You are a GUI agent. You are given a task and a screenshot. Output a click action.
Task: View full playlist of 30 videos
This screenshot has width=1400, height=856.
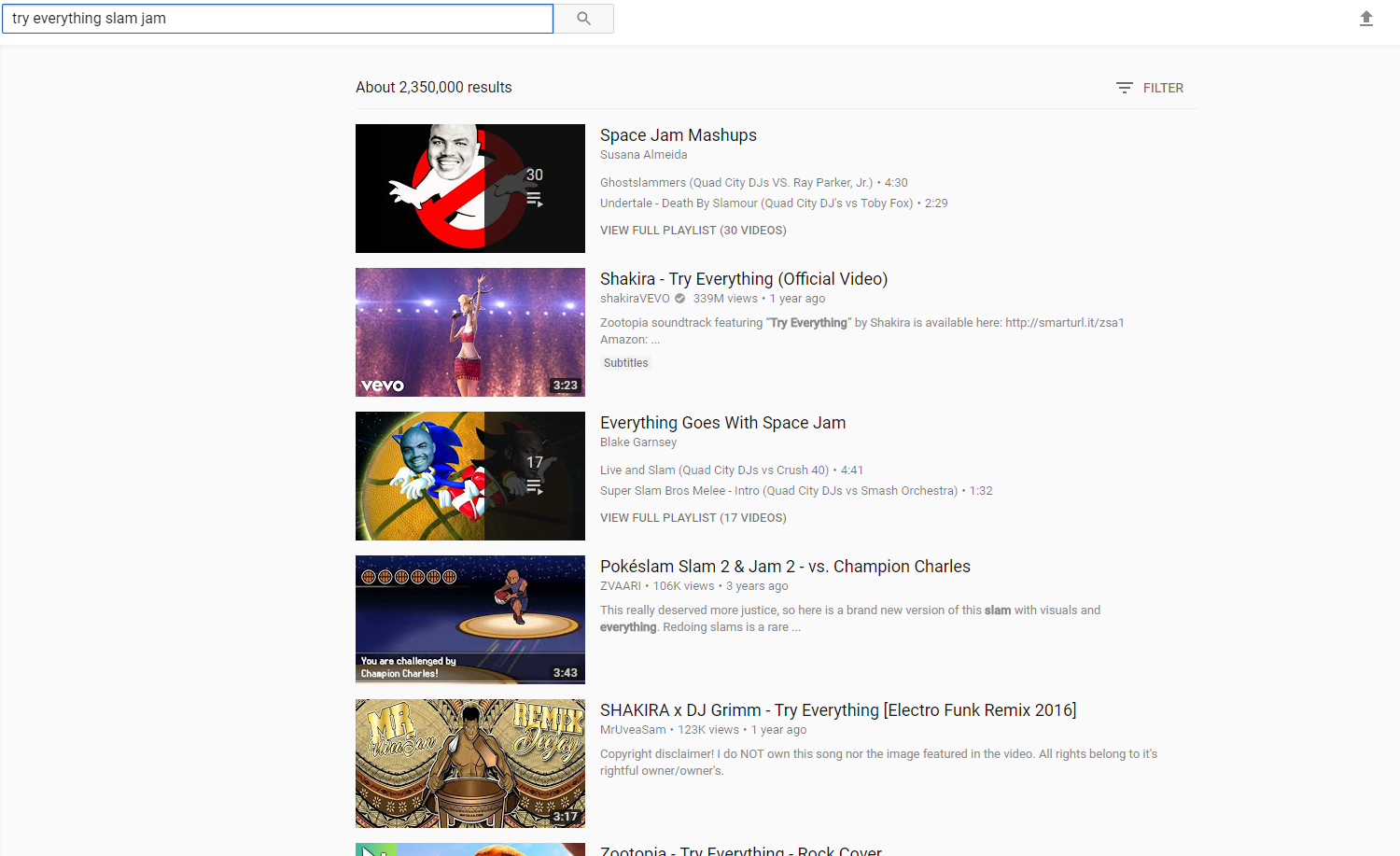coord(693,231)
